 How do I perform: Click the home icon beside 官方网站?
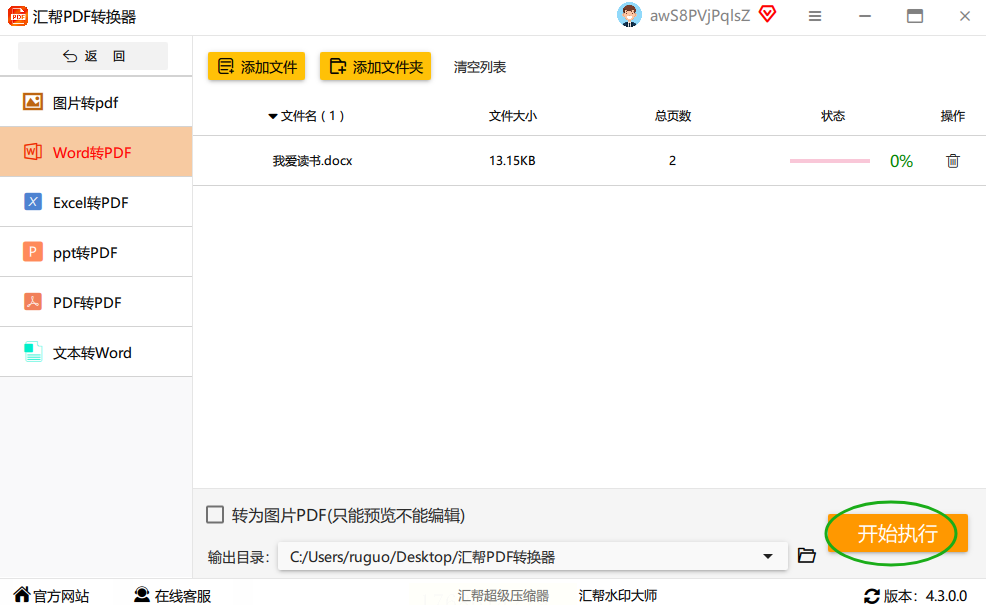tap(22, 594)
